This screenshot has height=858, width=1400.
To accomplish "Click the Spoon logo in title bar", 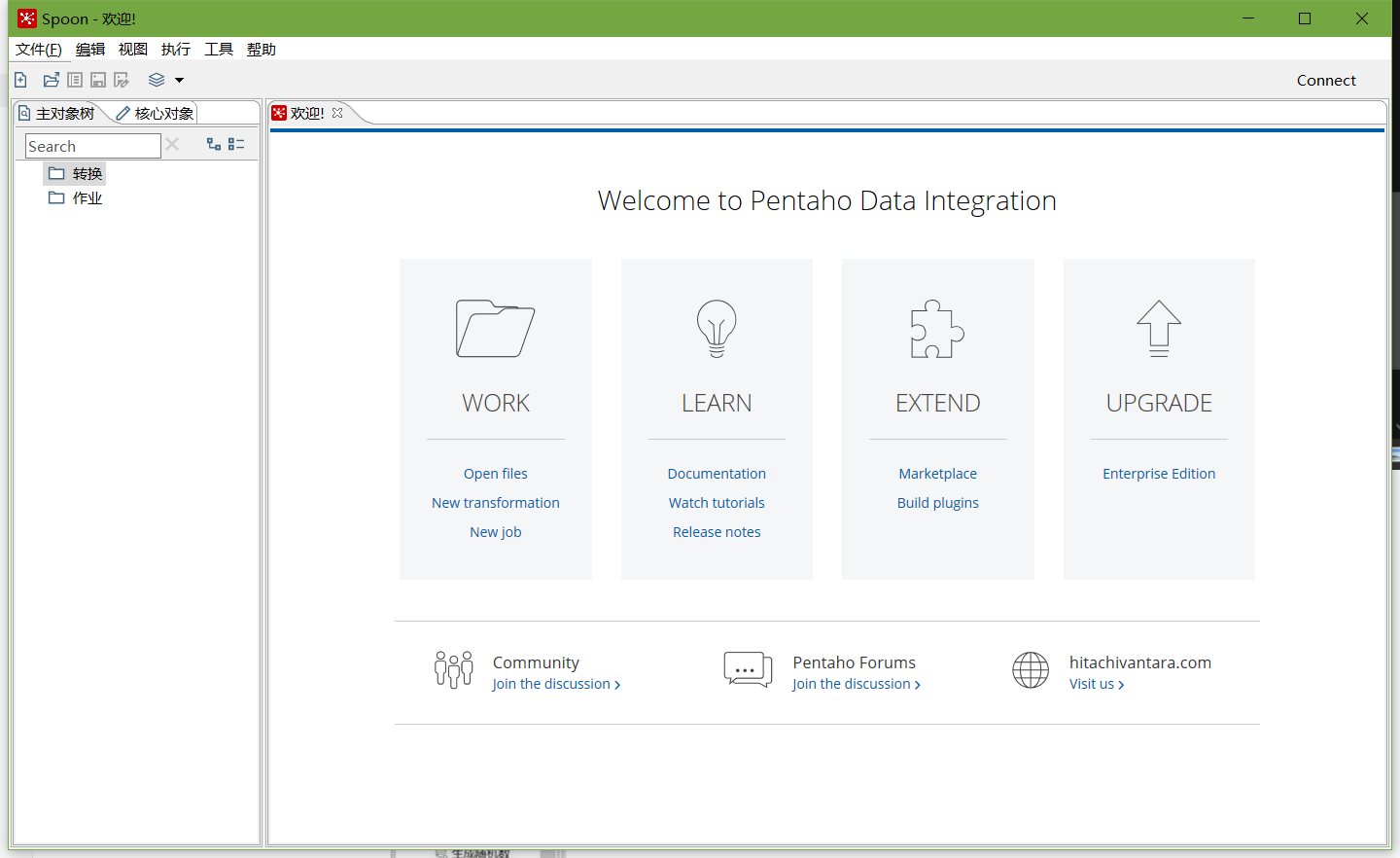I will [x=27, y=18].
